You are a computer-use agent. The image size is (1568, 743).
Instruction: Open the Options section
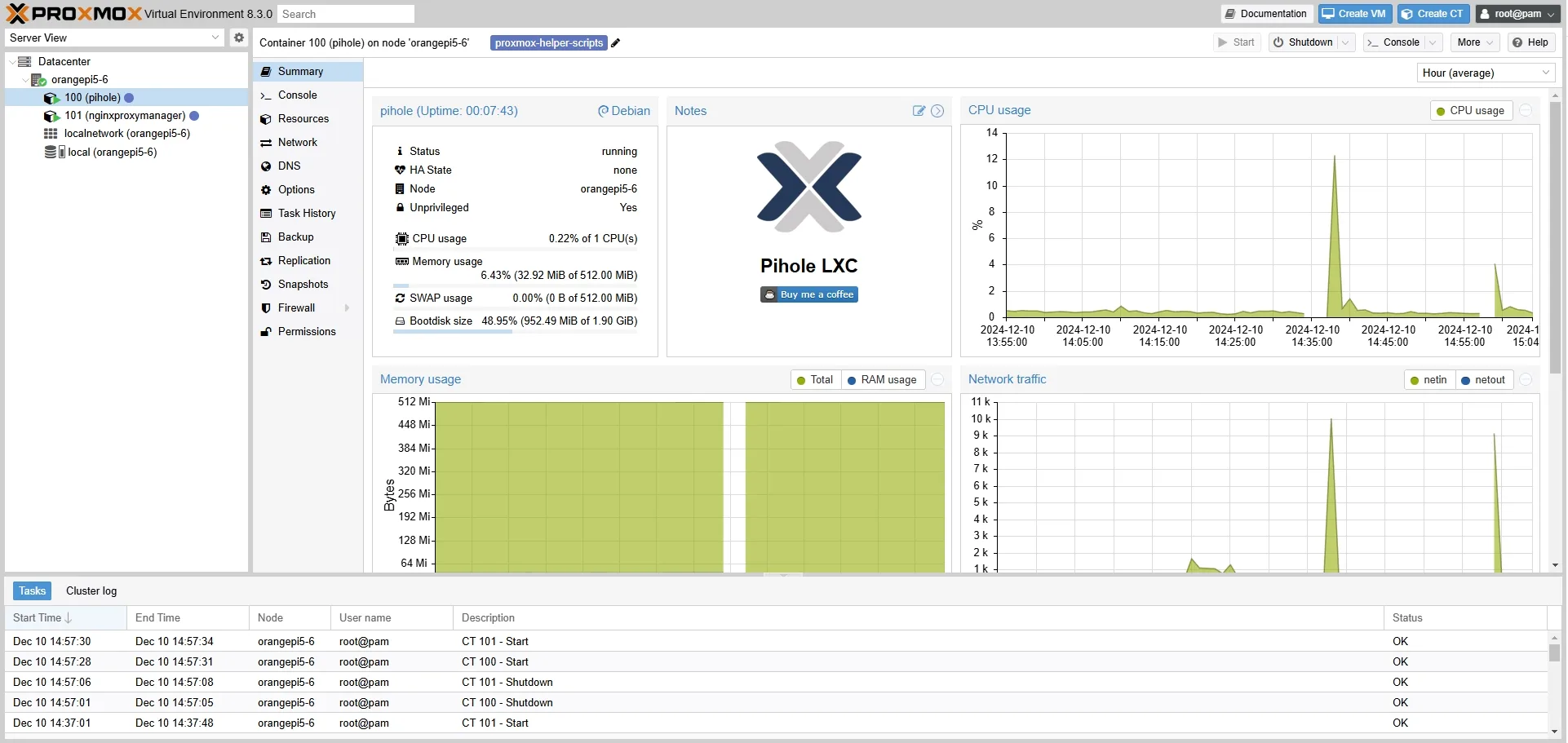(308, 190)
